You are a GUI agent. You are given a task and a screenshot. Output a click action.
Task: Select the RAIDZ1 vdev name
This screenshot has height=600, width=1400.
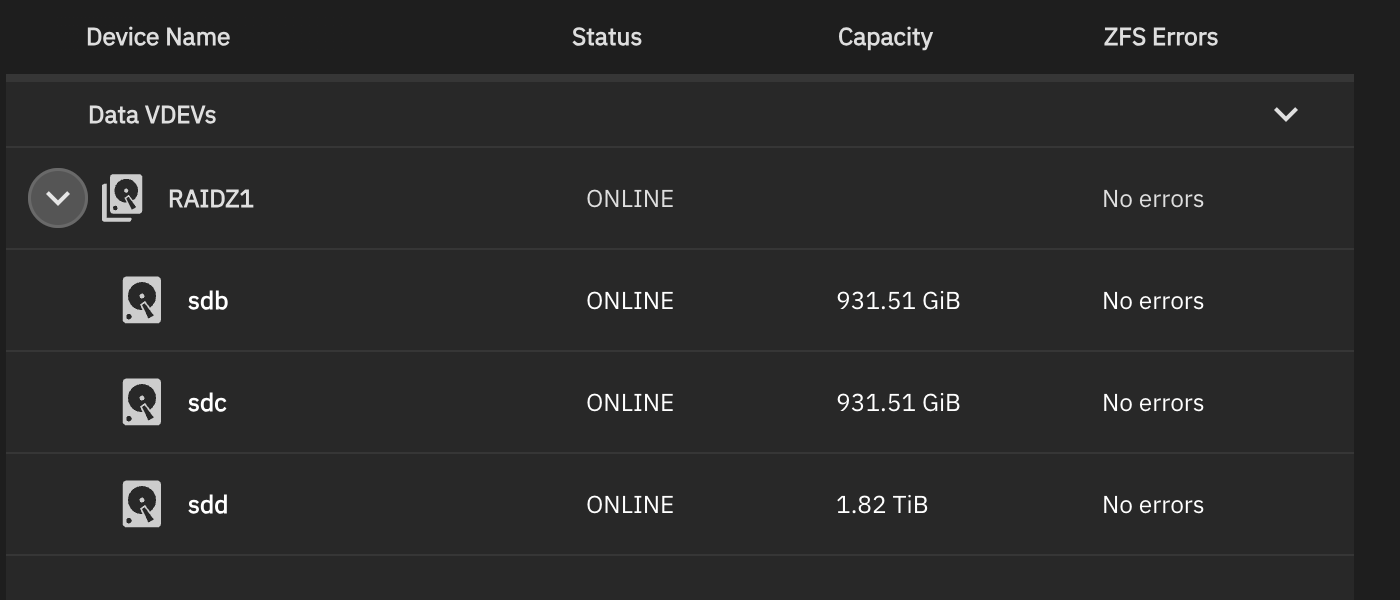click(x=211, y=199)
